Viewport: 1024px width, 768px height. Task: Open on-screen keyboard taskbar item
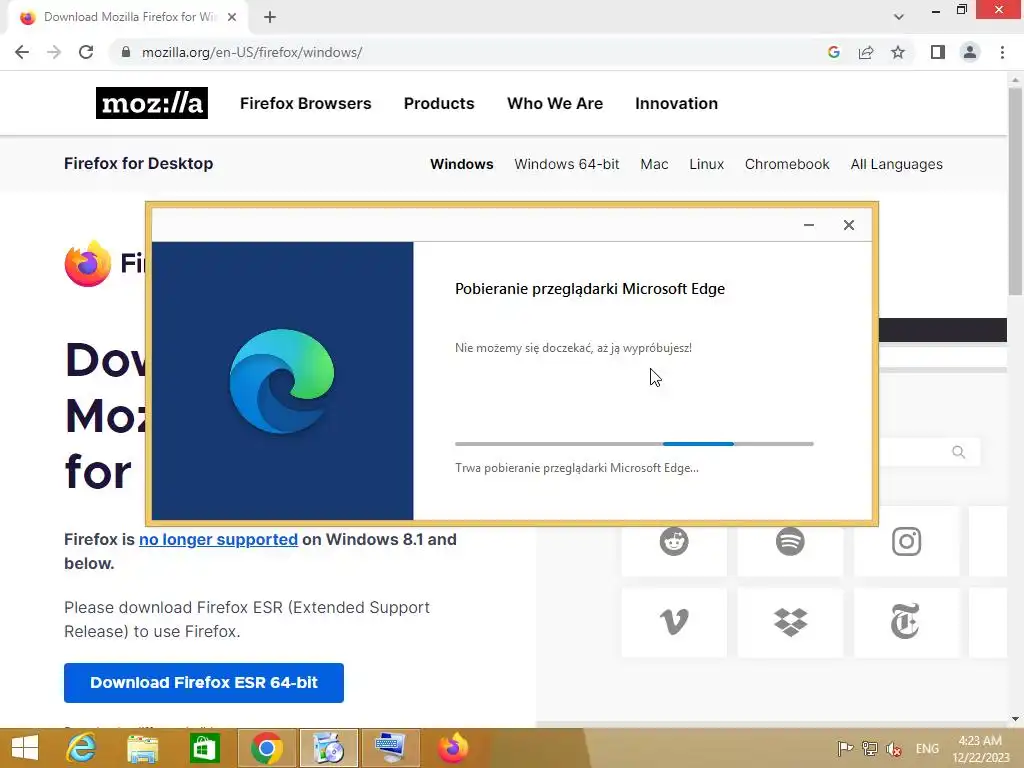pyautogui.click(x=391, y=748)
